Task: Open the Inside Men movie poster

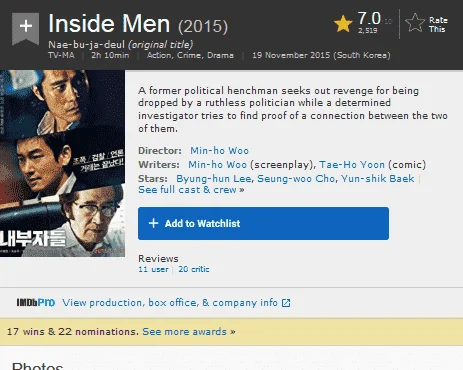Action: coord(62,163)
